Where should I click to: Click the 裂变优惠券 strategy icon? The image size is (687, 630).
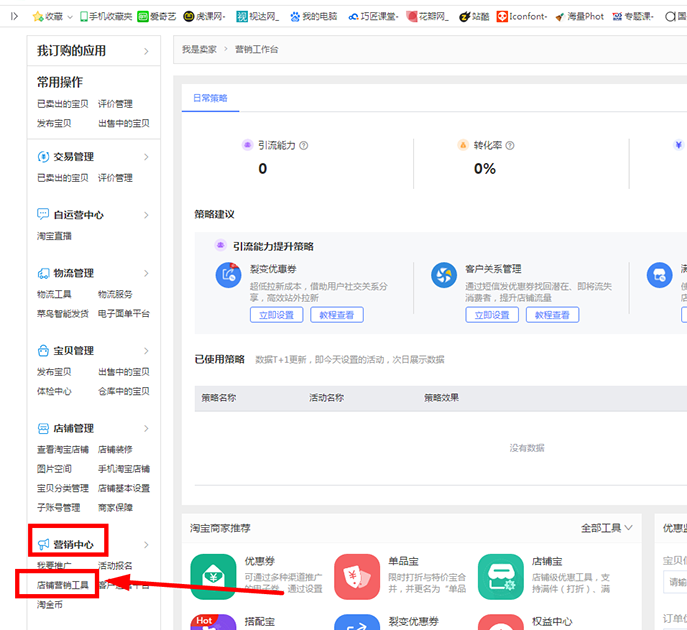coord(229,275)
